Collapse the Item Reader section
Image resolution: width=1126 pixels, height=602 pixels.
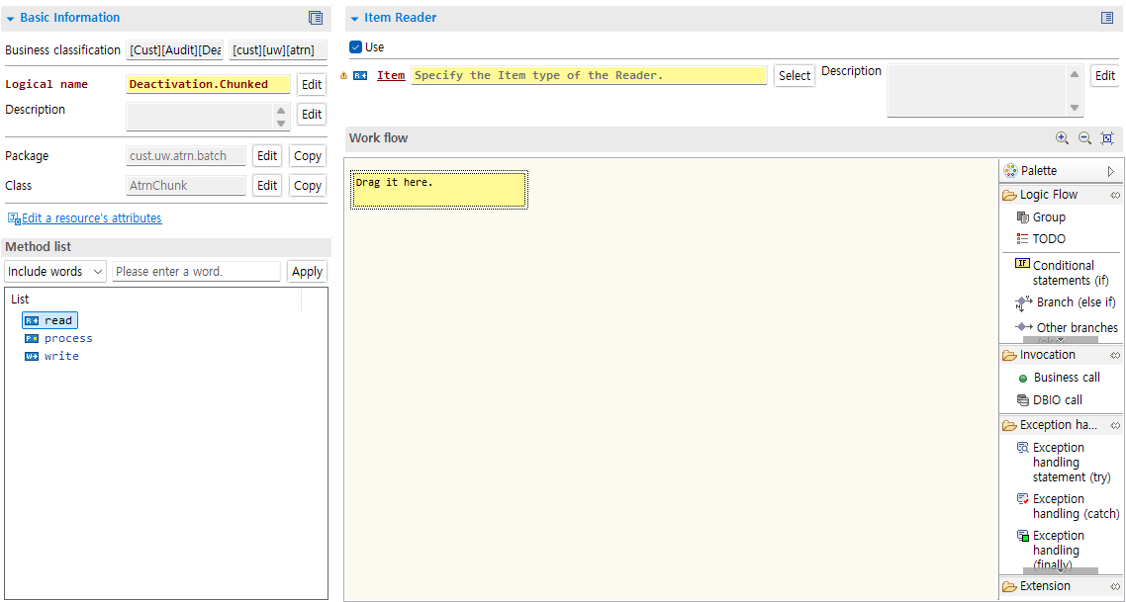point(355,18)
